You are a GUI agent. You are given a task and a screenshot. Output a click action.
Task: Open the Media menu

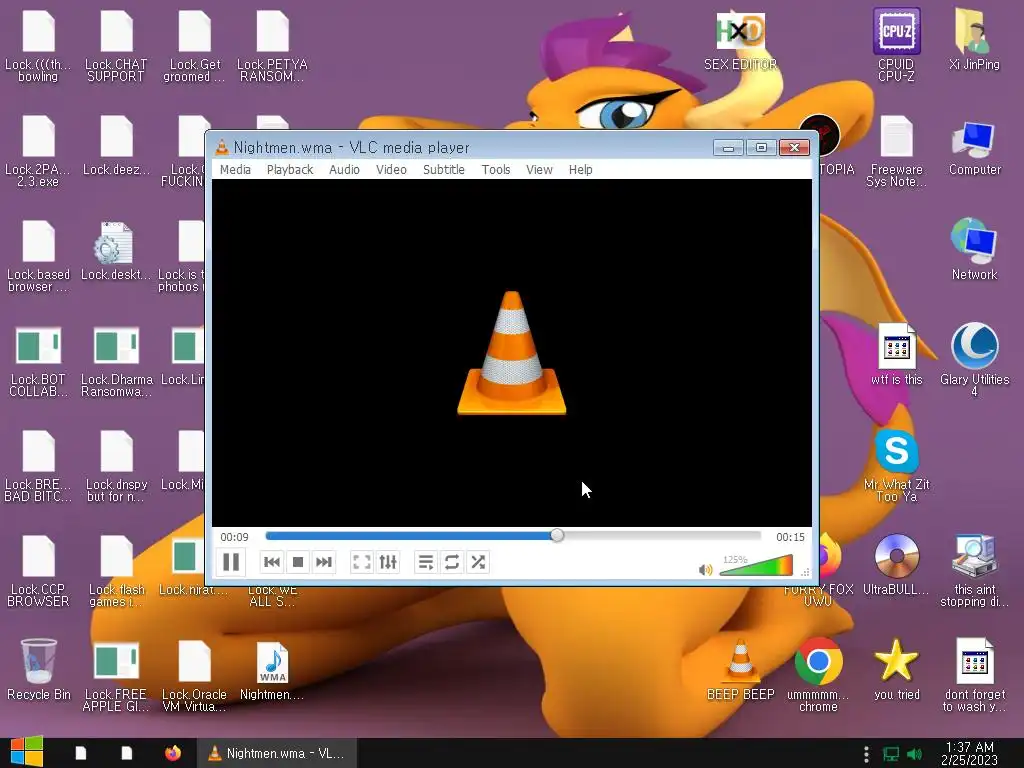pyautogui.click(x=235, y=169)
